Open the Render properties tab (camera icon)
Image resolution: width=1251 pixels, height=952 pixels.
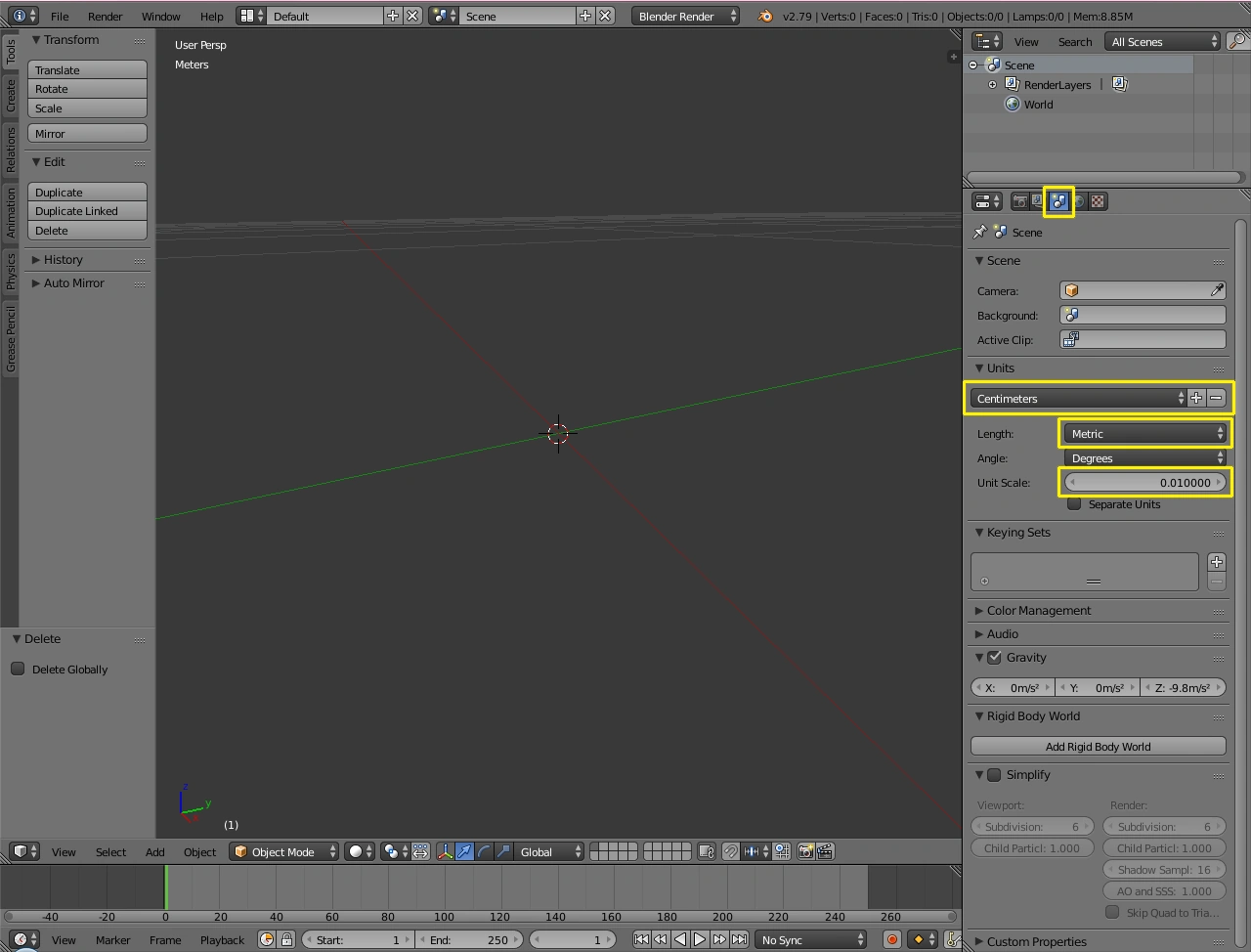[x=1019, y=201]
